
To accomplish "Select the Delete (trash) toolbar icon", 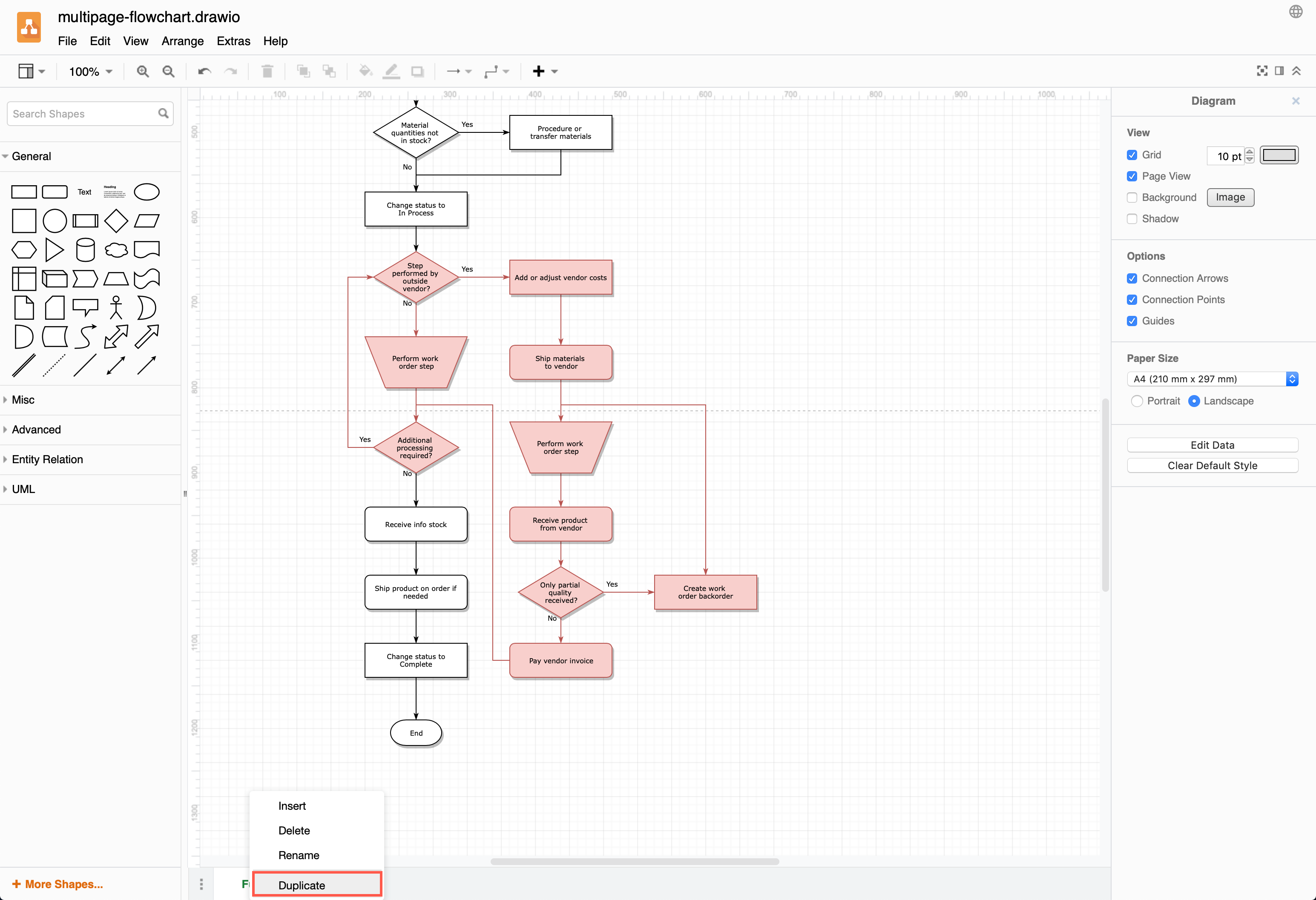I will (267, 72).
